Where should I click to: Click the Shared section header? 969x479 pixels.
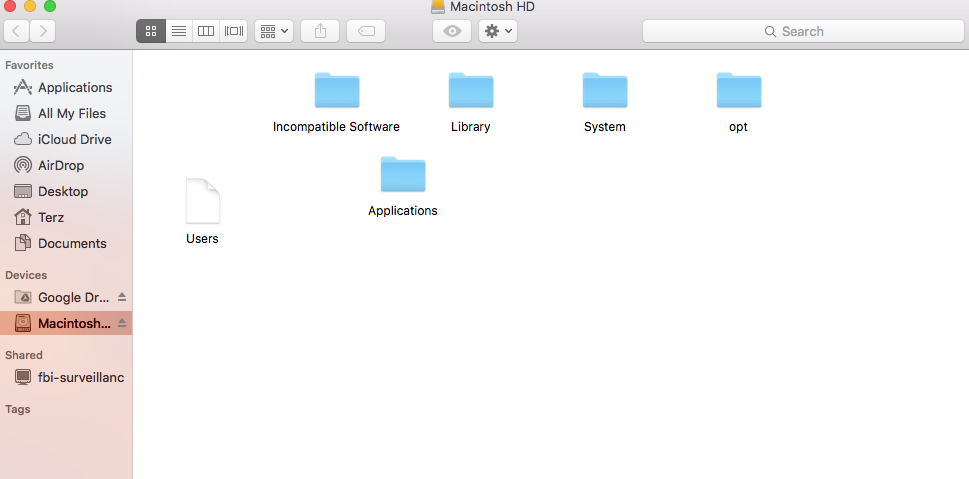tap(24, 355)
